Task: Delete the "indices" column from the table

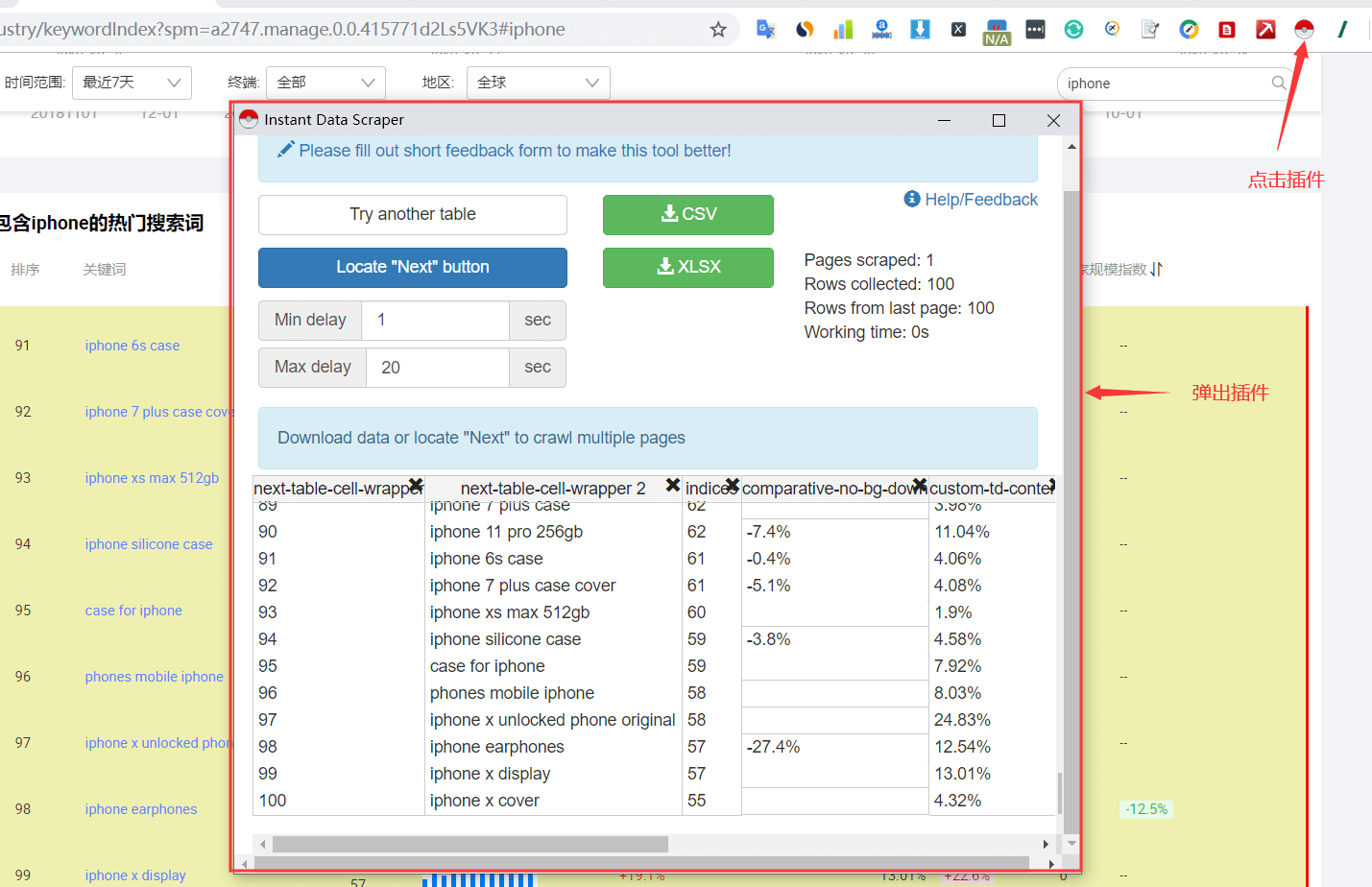Action: (732, 486)
